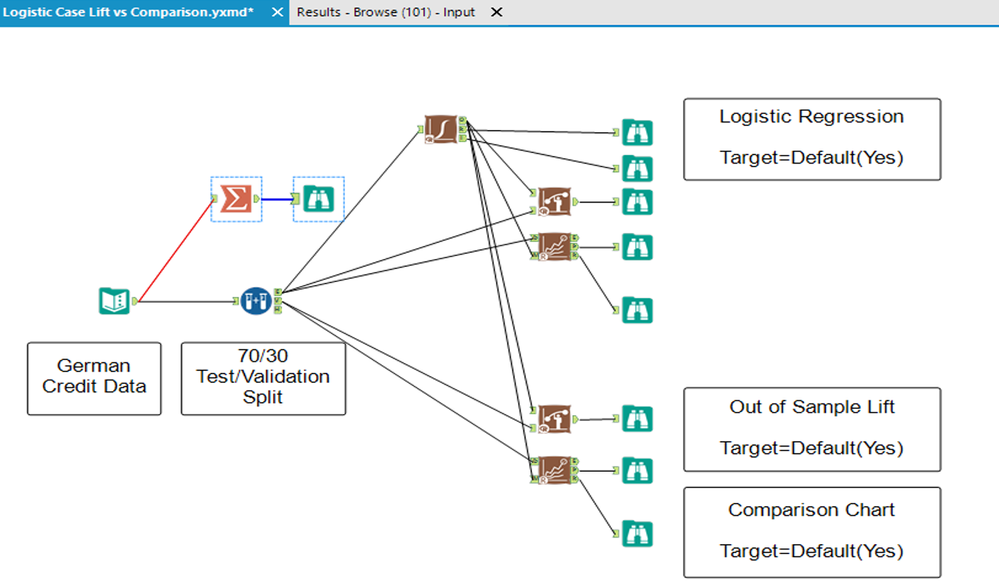Click the blue connection between Summarize and Browse
This screenshot has width=999, height=587.
[x=277, y=199]
